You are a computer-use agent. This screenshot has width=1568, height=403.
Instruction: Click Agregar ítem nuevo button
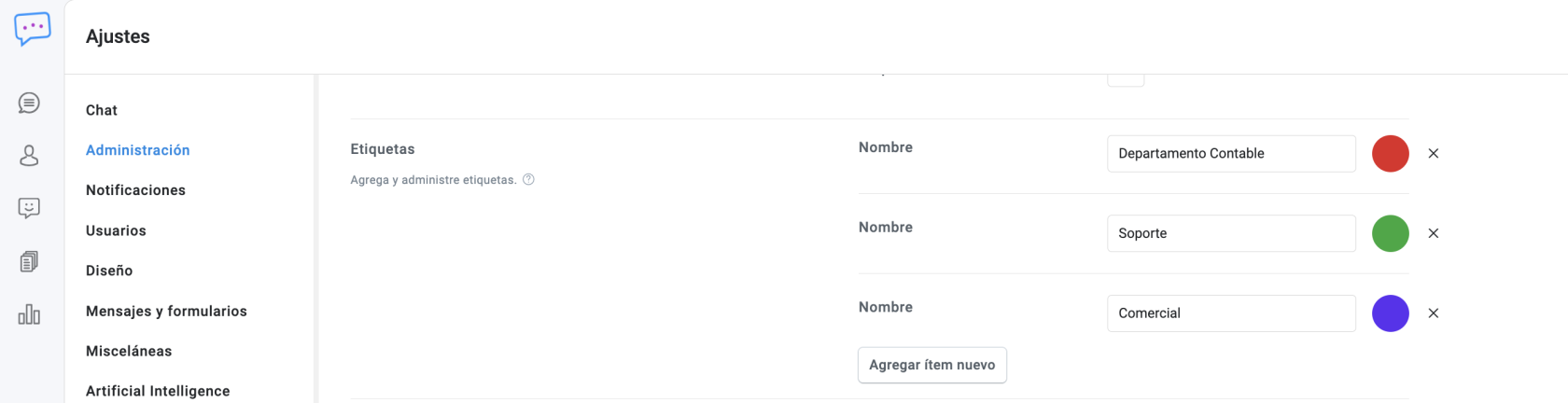931,365
